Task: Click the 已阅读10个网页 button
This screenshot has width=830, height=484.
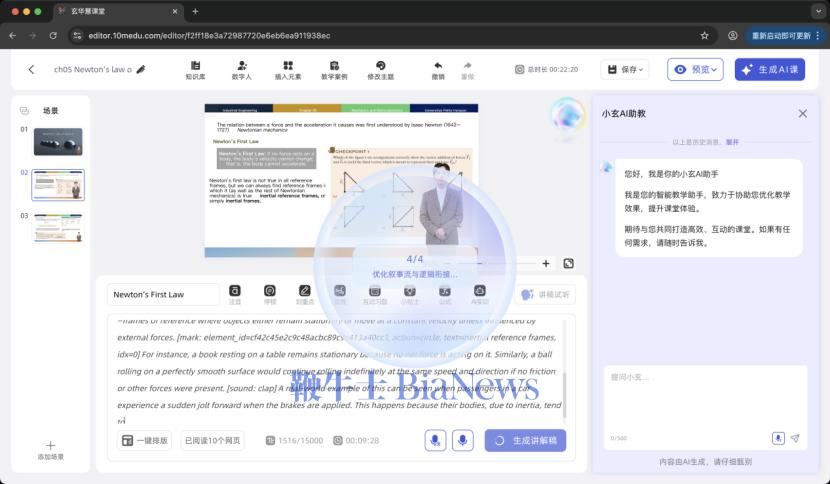Action: tap(212, 441)
